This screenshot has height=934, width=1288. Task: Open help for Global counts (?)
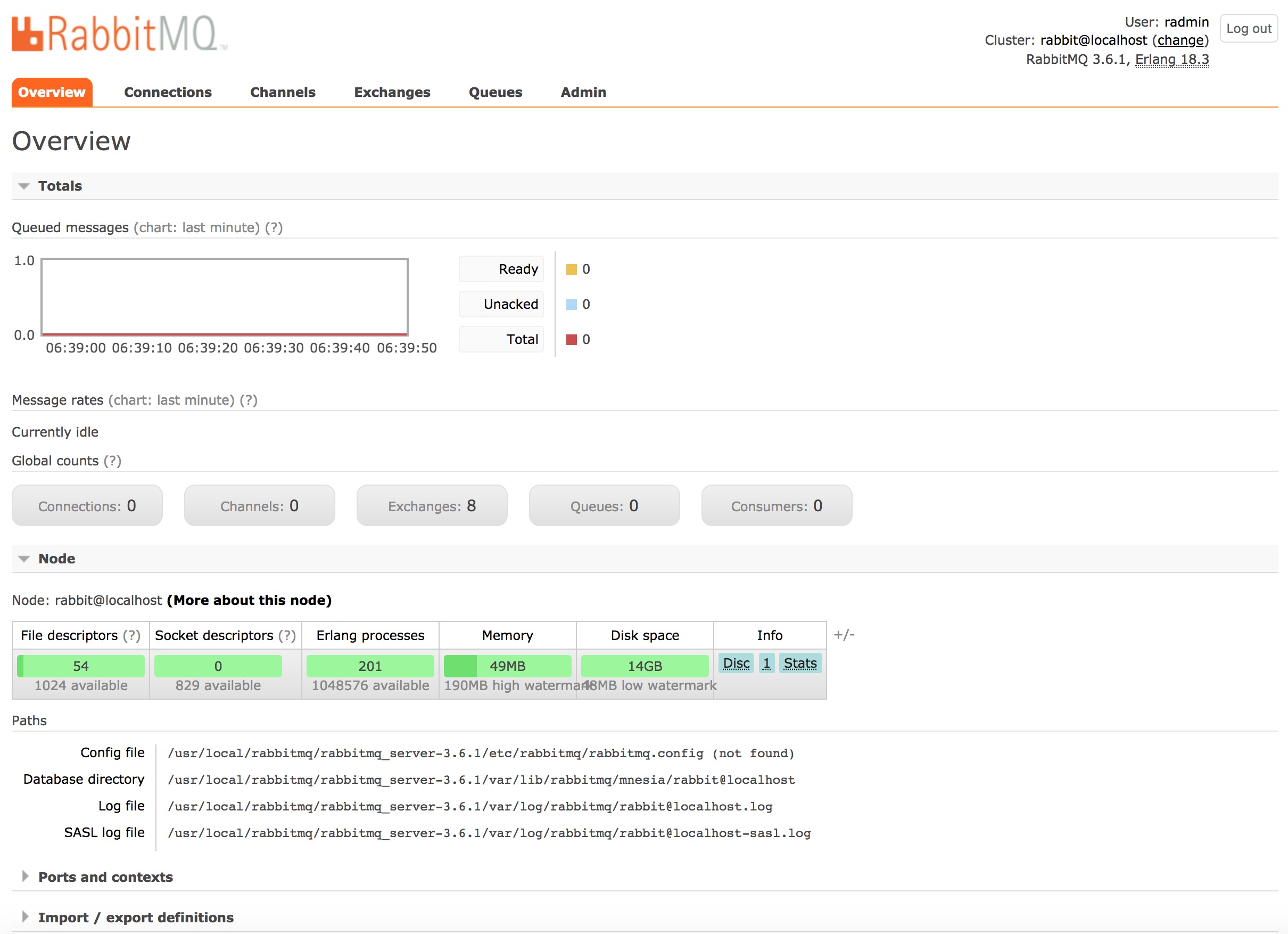[112, 461]
